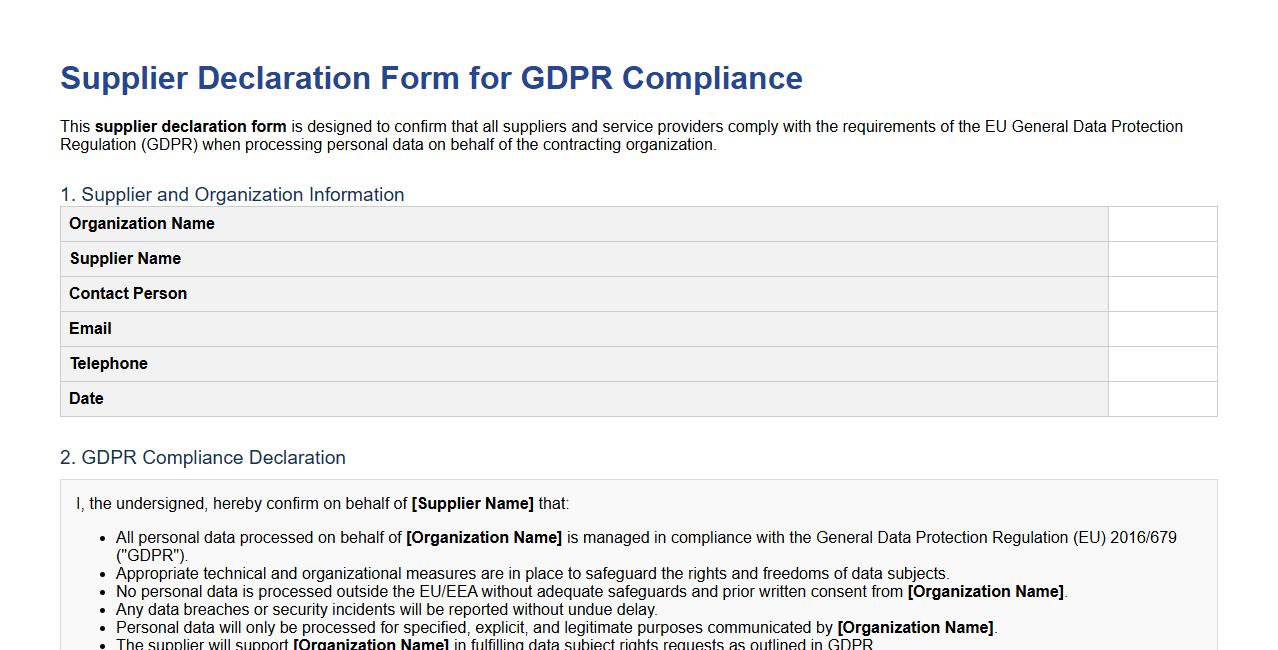Click the Organization Name input cell
The image size is (1278, 650).
pos(1162,223)
